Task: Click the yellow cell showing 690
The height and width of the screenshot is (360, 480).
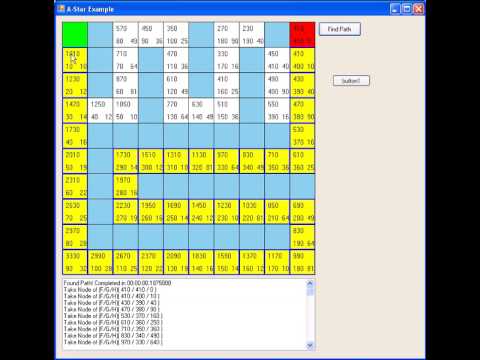Action: point(302,212)
